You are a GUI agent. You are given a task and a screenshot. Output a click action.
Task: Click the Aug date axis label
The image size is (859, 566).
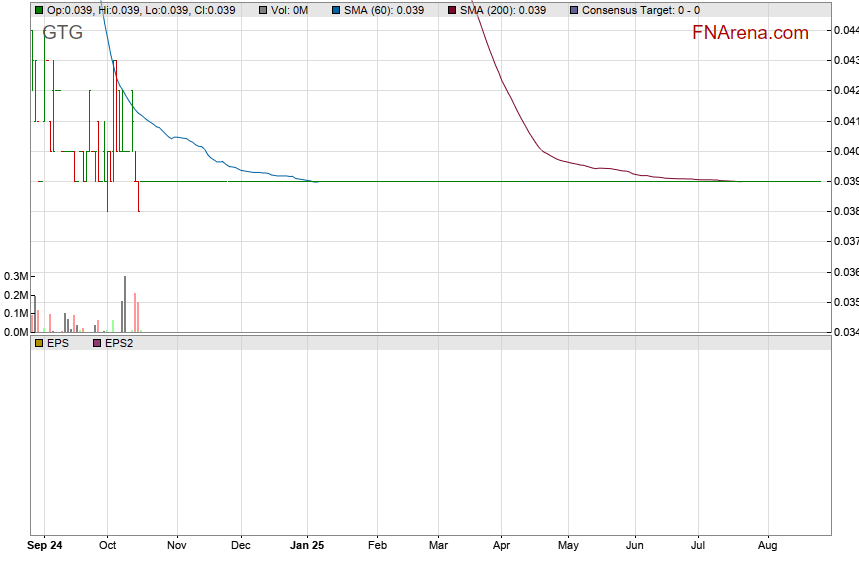(768, 546)
